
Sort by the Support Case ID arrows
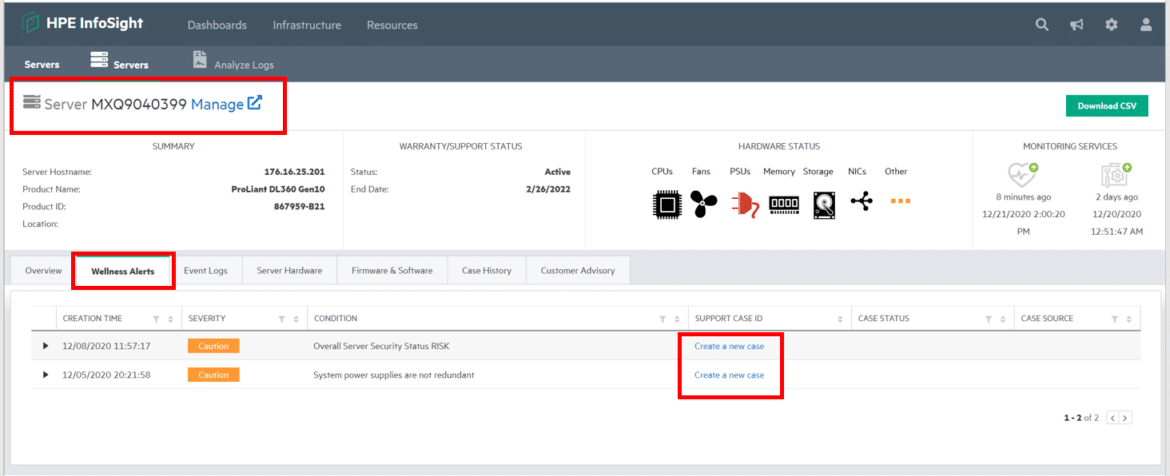pyautogui.click(x=840, y=319)
